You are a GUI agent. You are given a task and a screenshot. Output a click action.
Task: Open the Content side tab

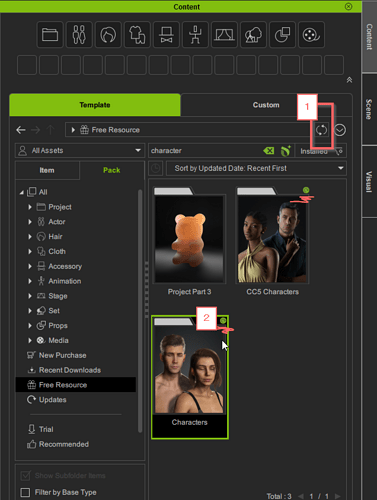coord(369,37)
